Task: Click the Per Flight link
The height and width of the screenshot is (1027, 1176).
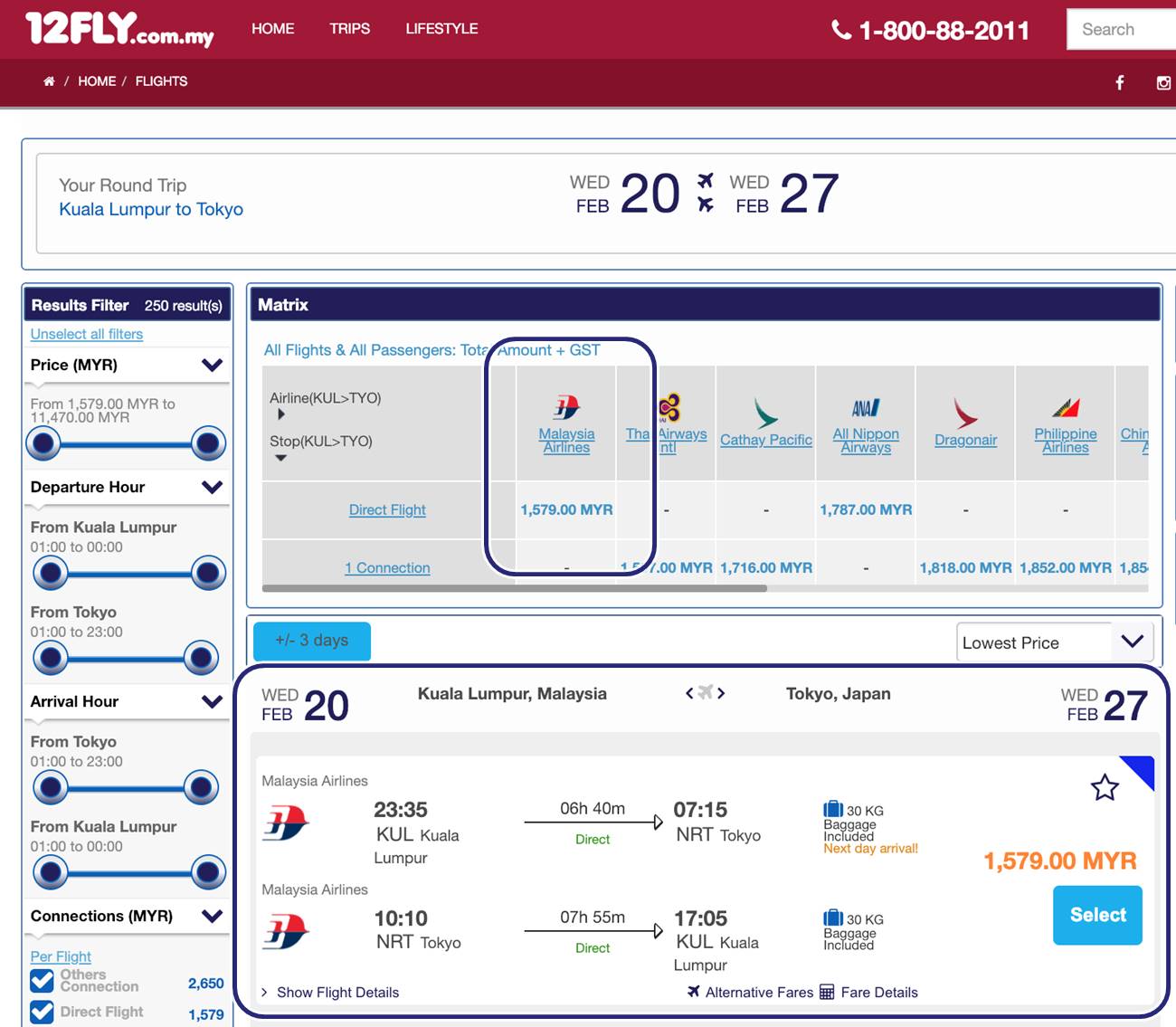Action: [61, 956]
